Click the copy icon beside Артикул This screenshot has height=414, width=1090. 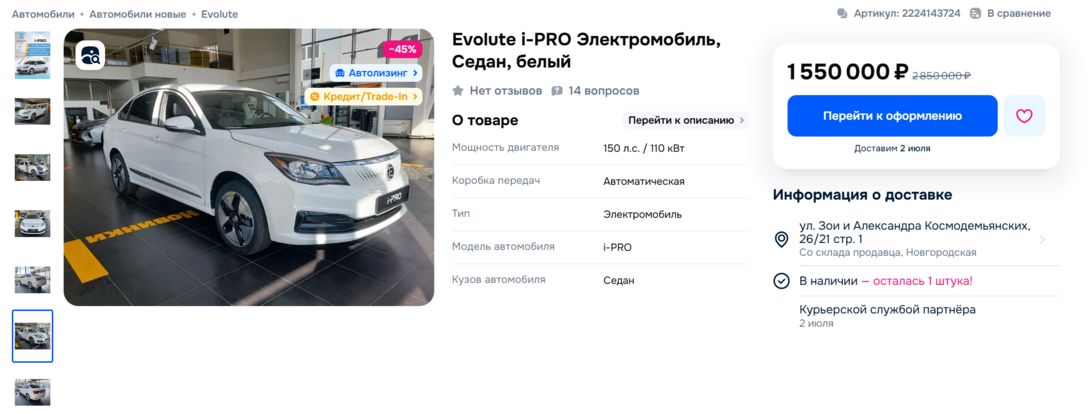(x=842, y=13)
